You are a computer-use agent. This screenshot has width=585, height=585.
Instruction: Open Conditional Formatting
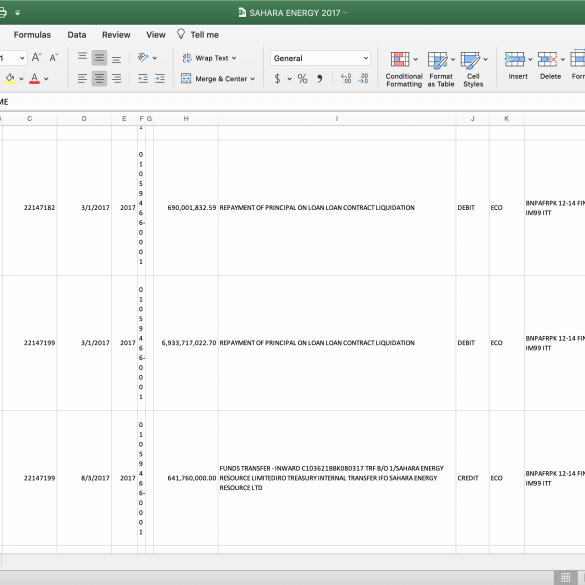404,70
